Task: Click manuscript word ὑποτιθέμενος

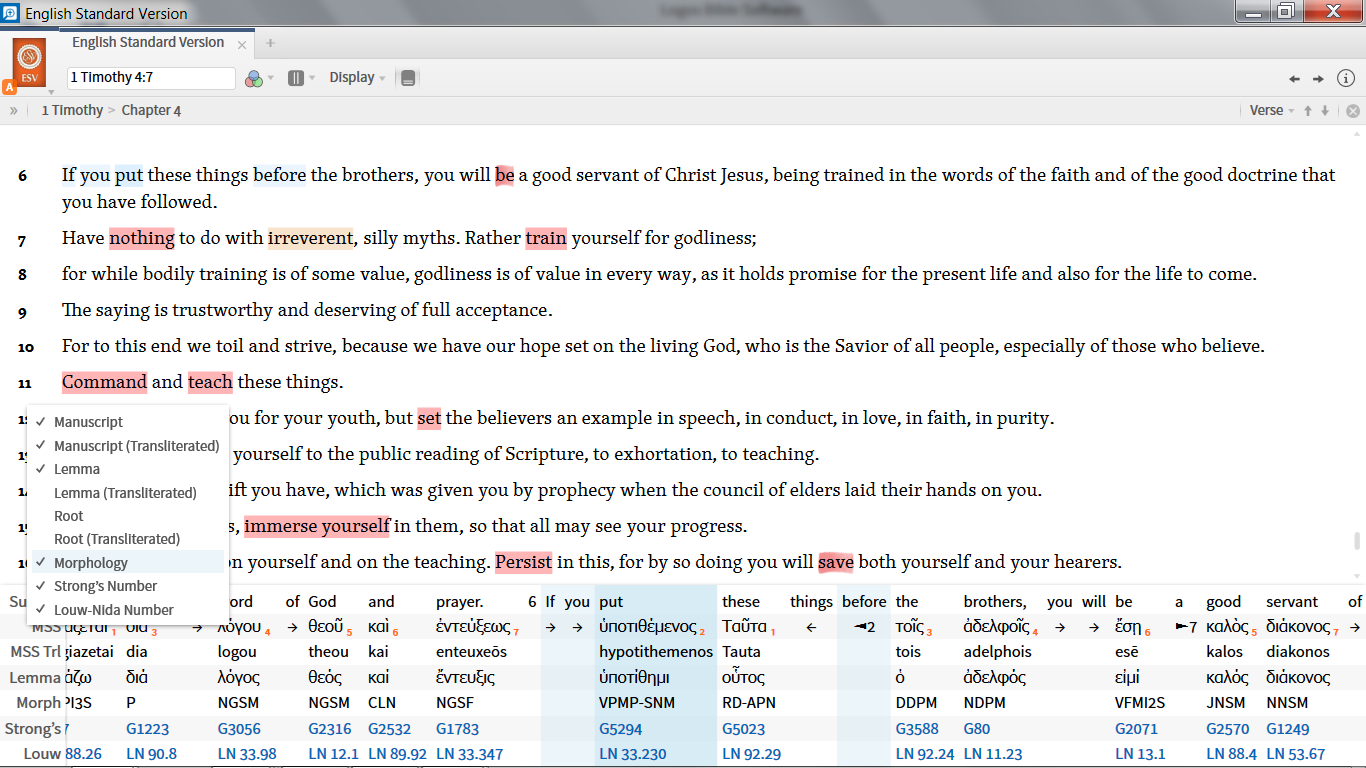Action: (648, 627)
